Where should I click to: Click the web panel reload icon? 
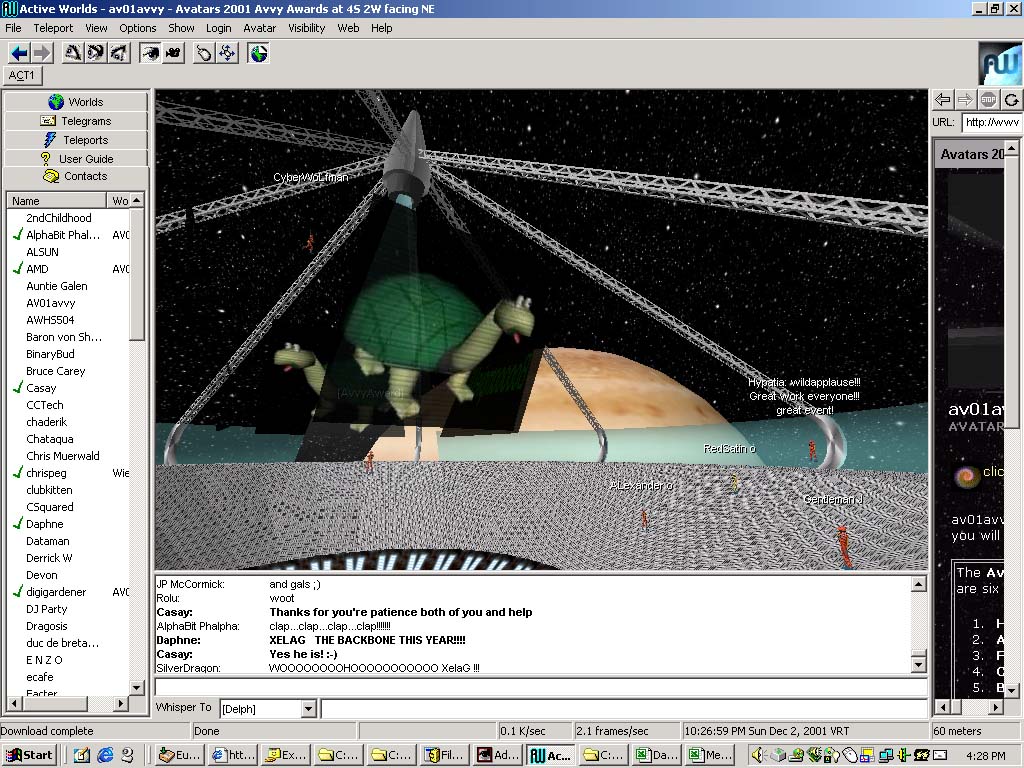pyautogui.click(x=1012, y=99)
